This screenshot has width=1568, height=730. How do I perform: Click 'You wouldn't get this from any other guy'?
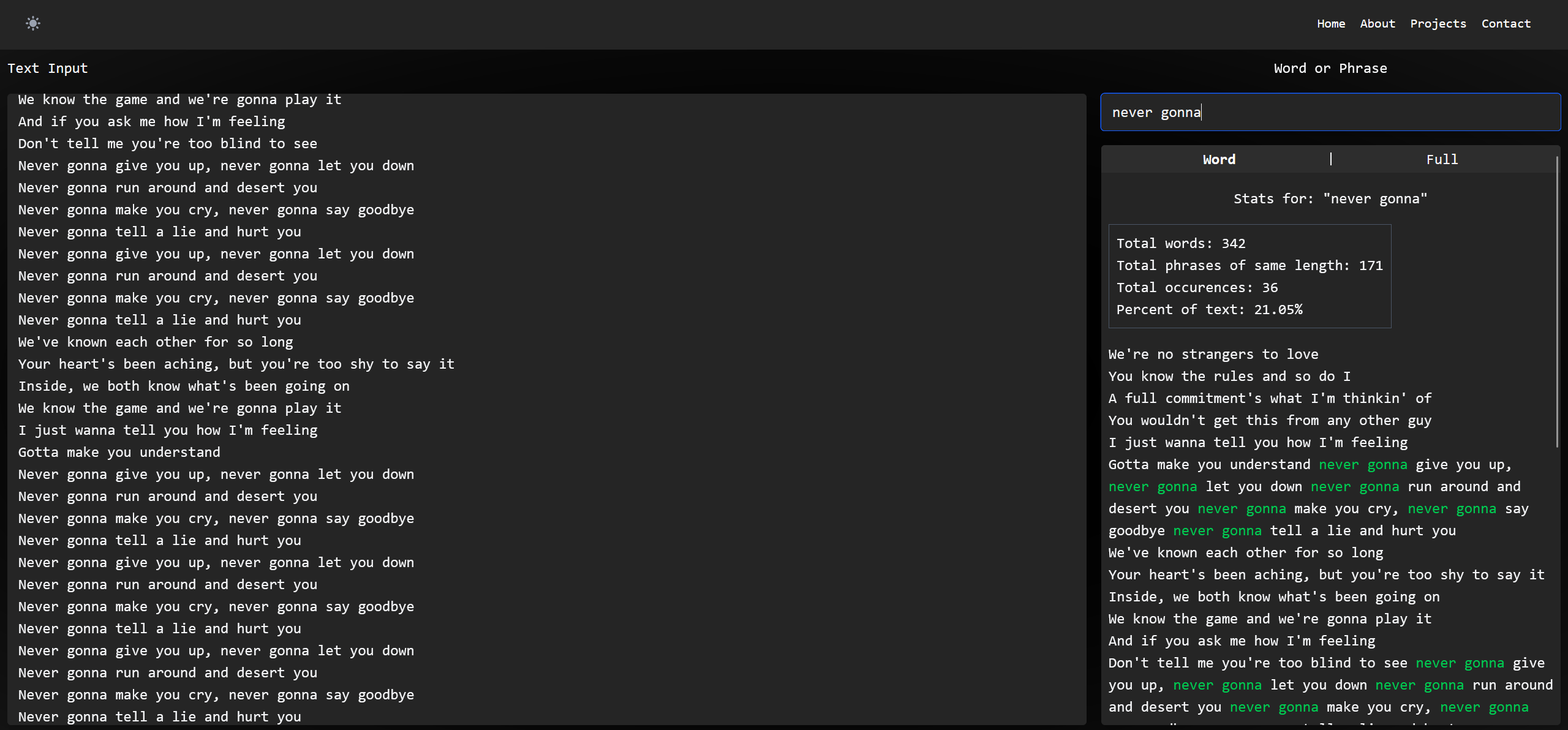click(x=1270, y=420)
